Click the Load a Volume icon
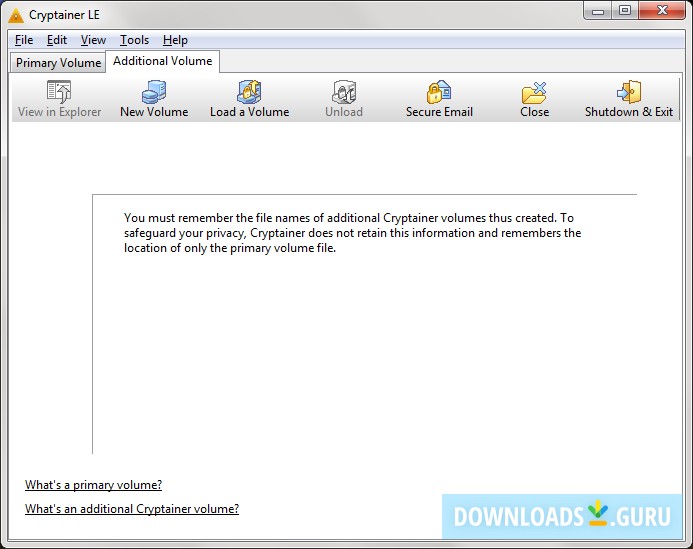 click(x=249, y=92)
